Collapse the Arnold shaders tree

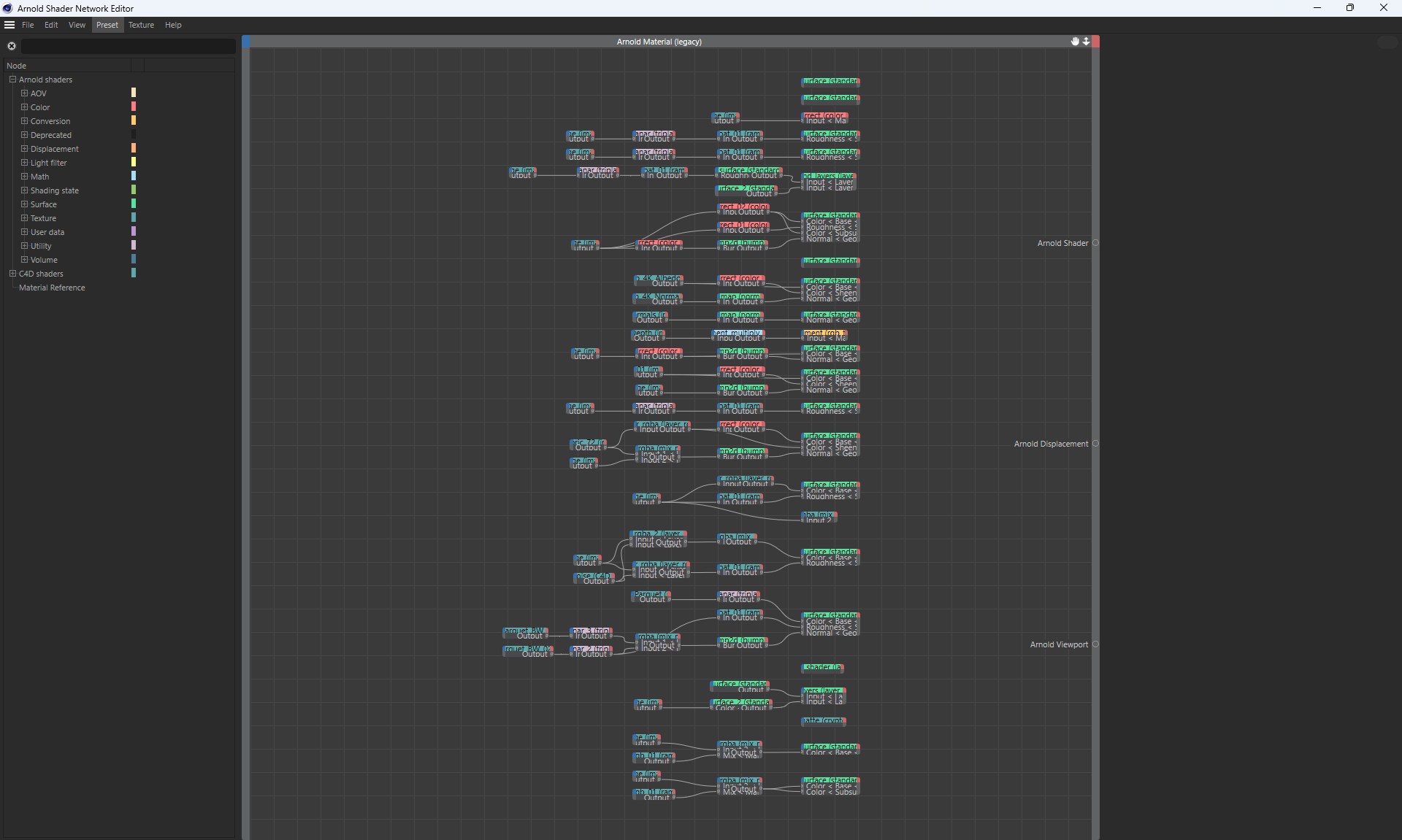click(12, 80)
